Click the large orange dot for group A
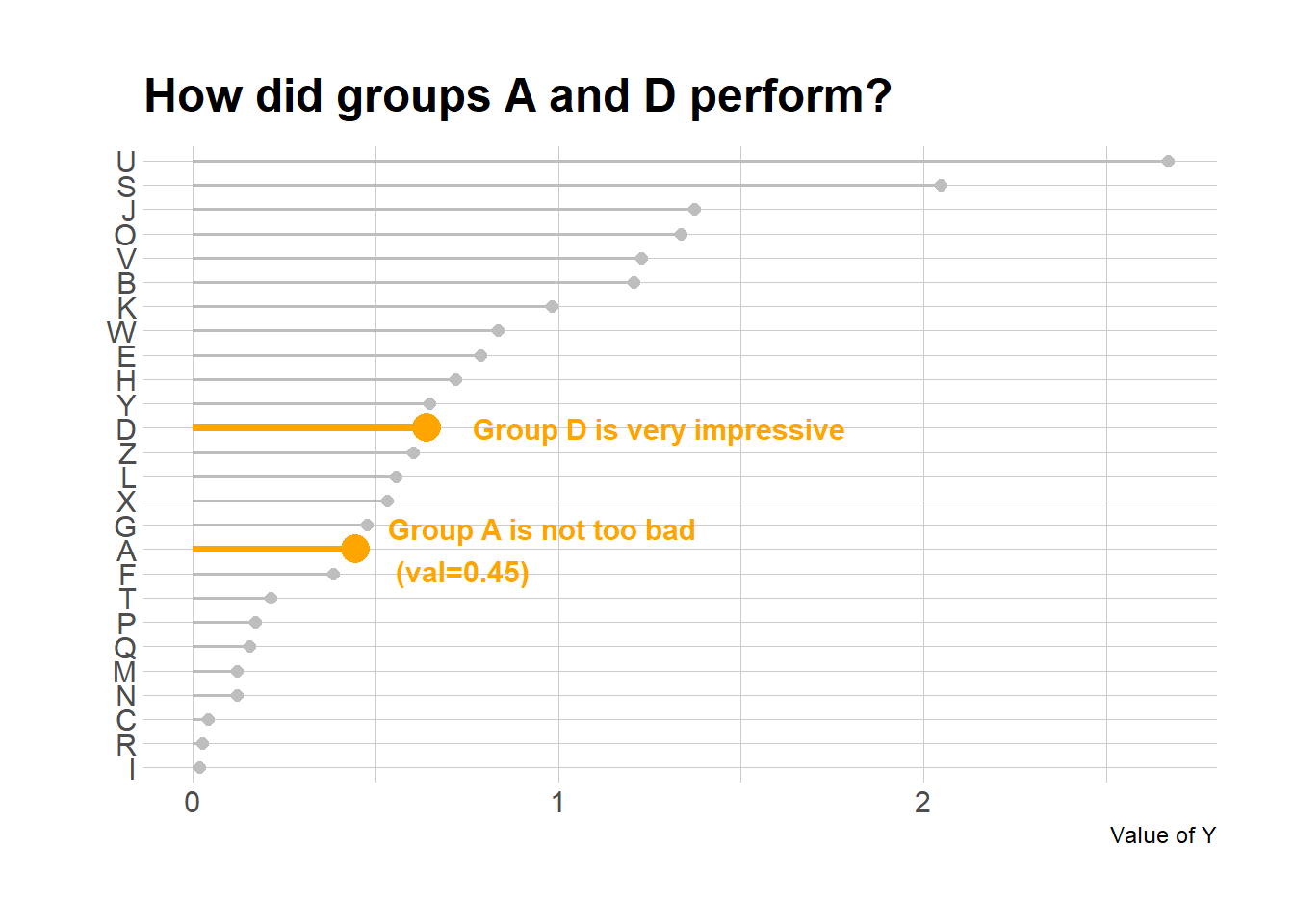Image resolution: width=1294 pixels, height=924 pixels. click(x=355, y=549)
